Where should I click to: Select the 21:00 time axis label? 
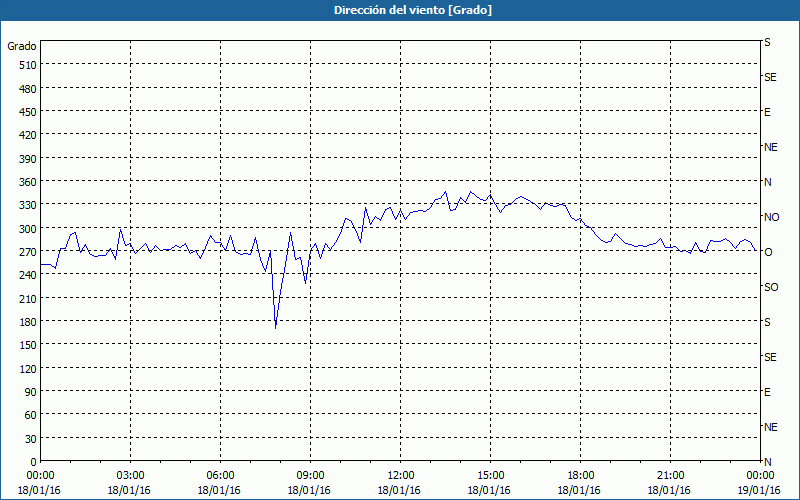670,476
